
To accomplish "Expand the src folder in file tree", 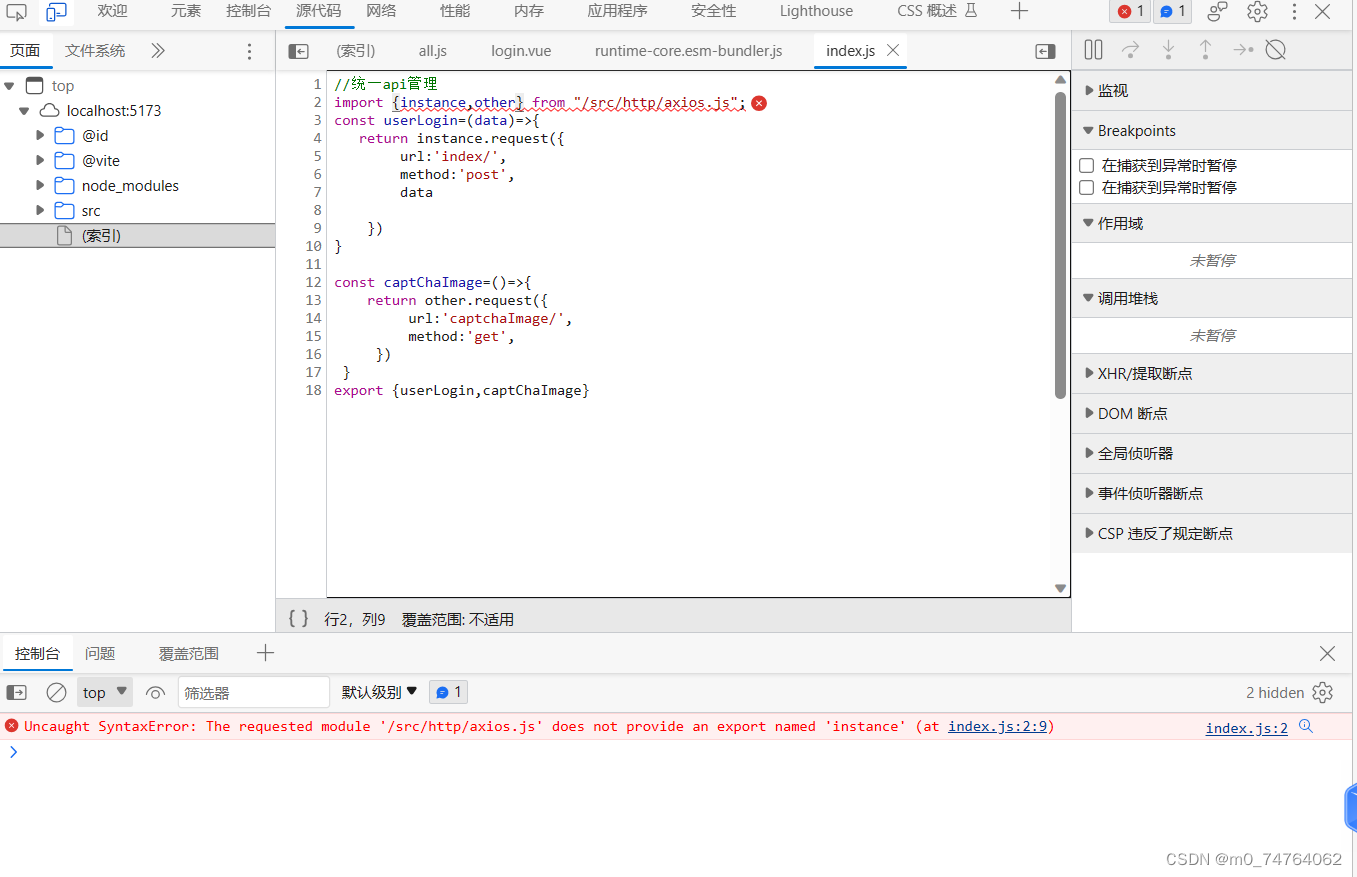I will [40, 211].
